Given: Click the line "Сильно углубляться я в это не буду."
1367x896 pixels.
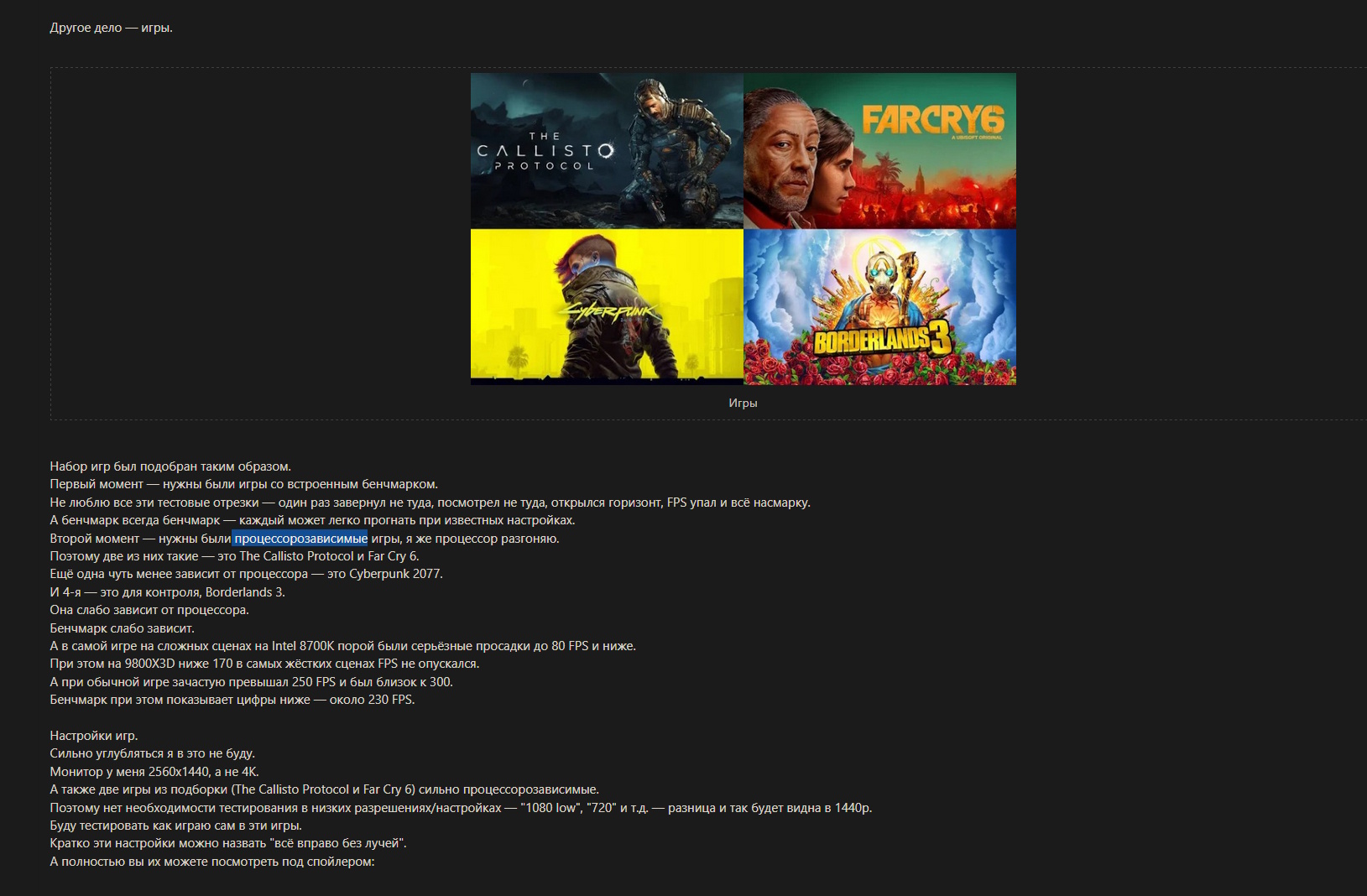Looking at the screenshot, I should coord(152,753).
